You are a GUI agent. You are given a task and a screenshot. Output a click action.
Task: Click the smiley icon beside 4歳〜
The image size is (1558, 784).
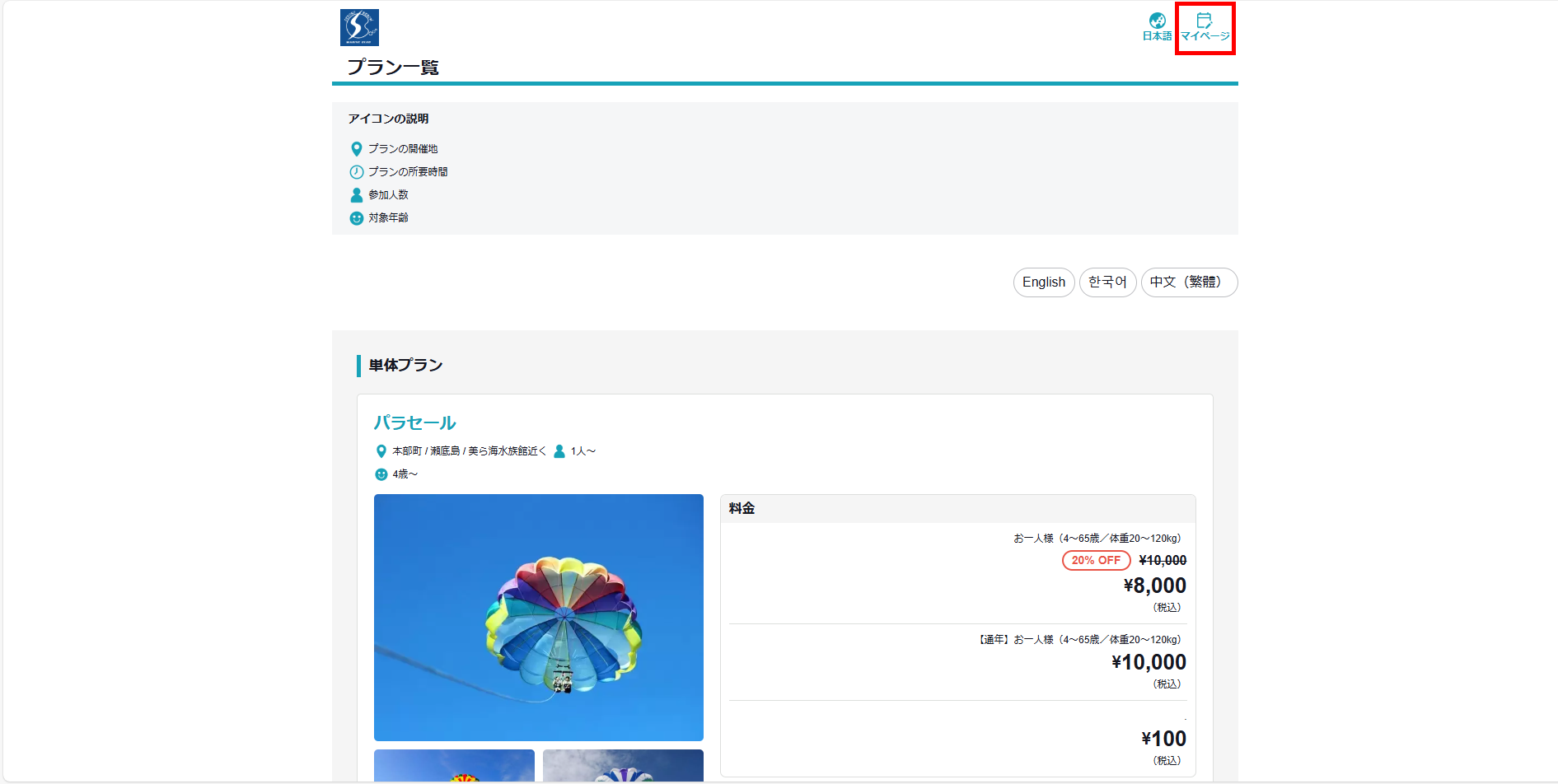click(x=381, y=474)
